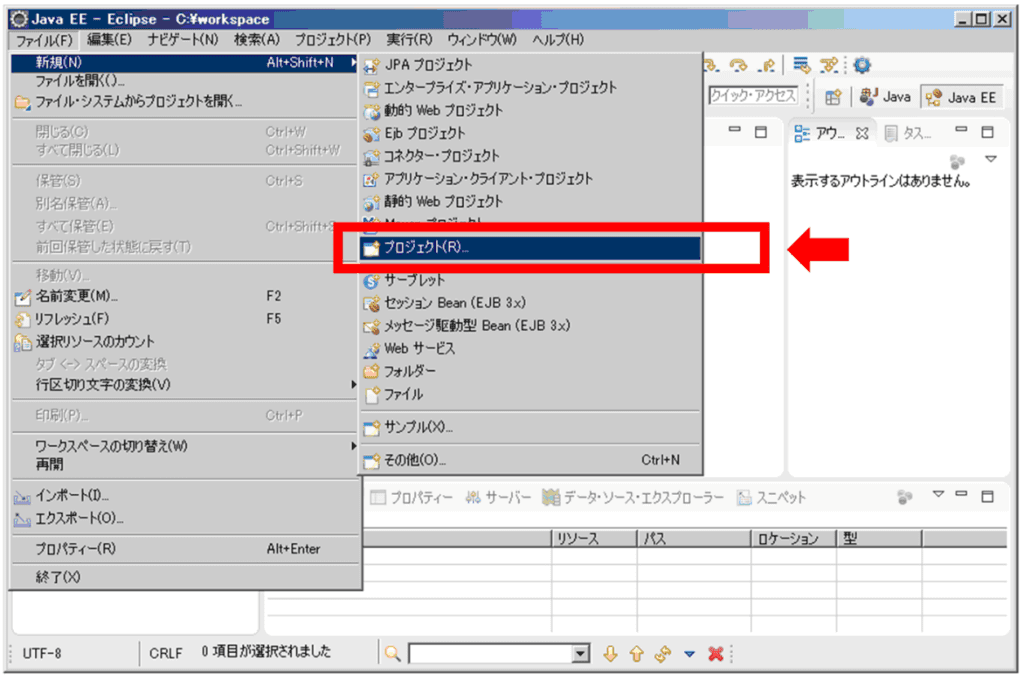Create a セッション Bean (EJB 3.x)
The height and width of the screenshot is (680, 1024).
tap(530, 303)
